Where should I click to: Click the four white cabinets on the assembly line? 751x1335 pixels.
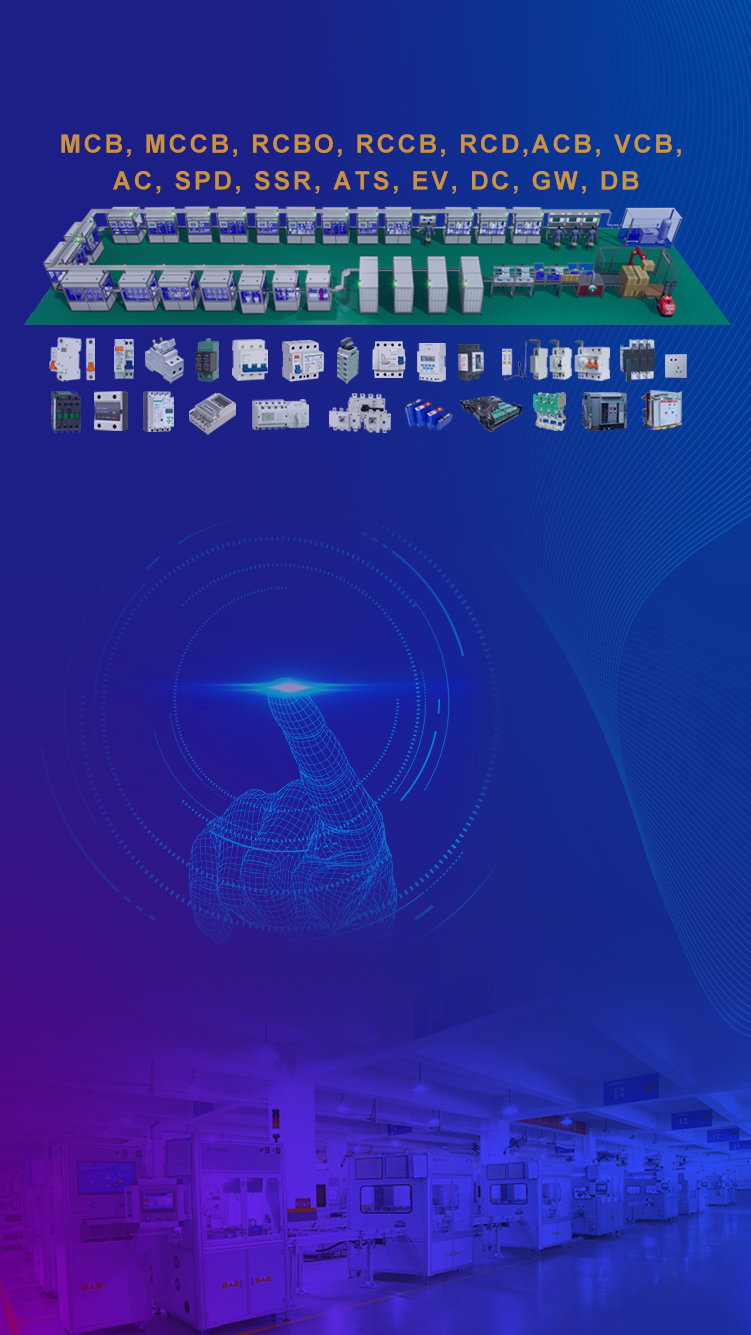point(420,284)
